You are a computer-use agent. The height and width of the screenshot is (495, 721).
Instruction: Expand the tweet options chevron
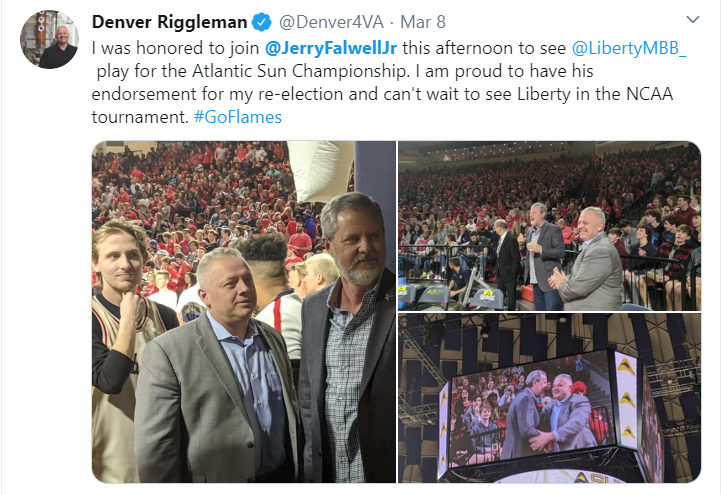pos(692,20)
